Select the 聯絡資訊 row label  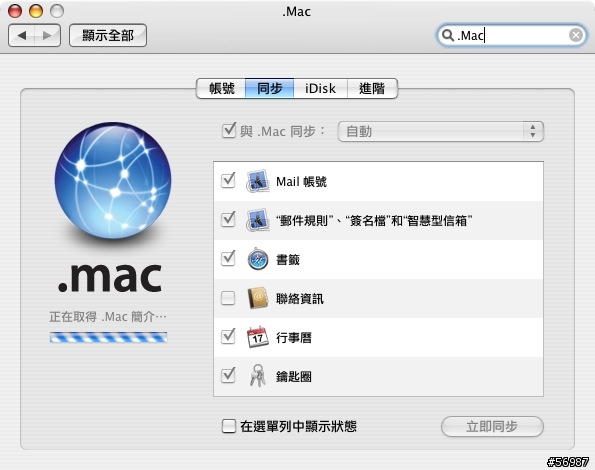tap(300, 299)
